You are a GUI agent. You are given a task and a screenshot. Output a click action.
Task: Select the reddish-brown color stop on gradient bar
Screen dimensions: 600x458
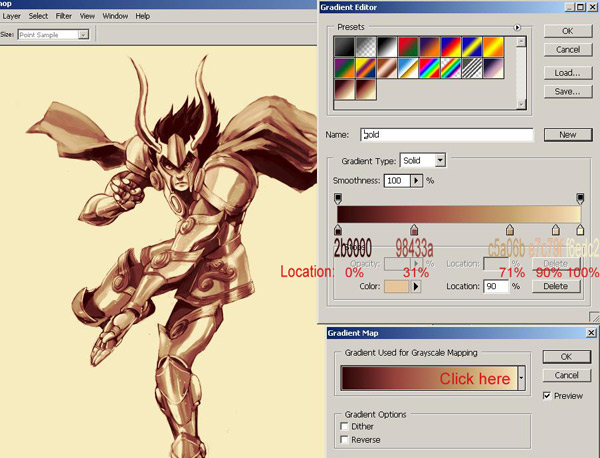point(414,230)
